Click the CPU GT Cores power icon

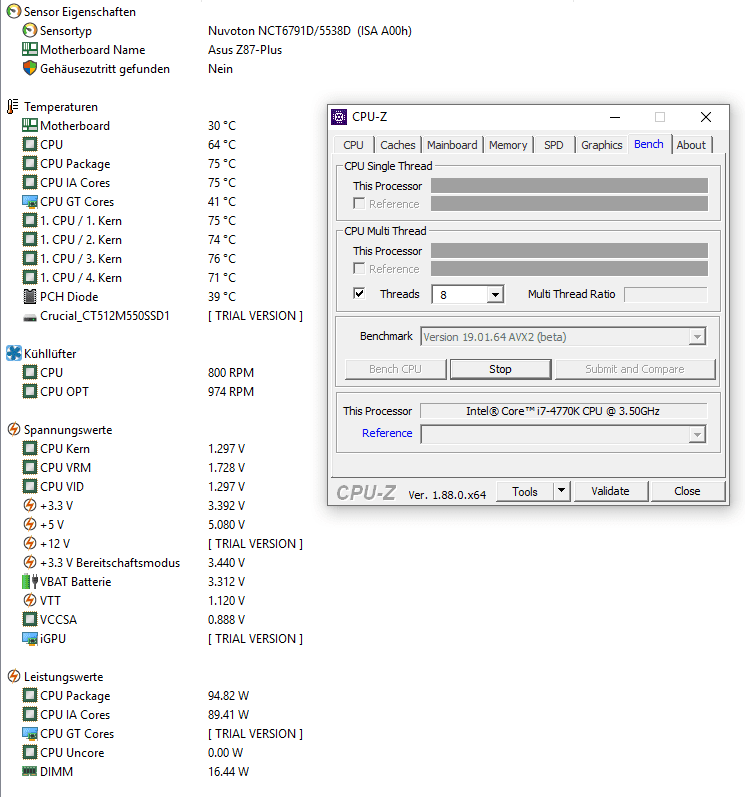tap(30, 733)
